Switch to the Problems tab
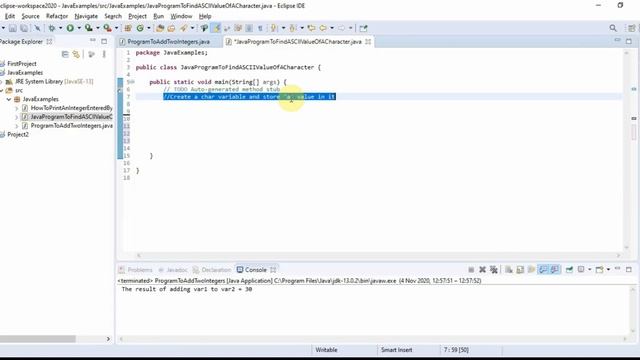Viewport: 640px width, 360px height. click(136, 270)
